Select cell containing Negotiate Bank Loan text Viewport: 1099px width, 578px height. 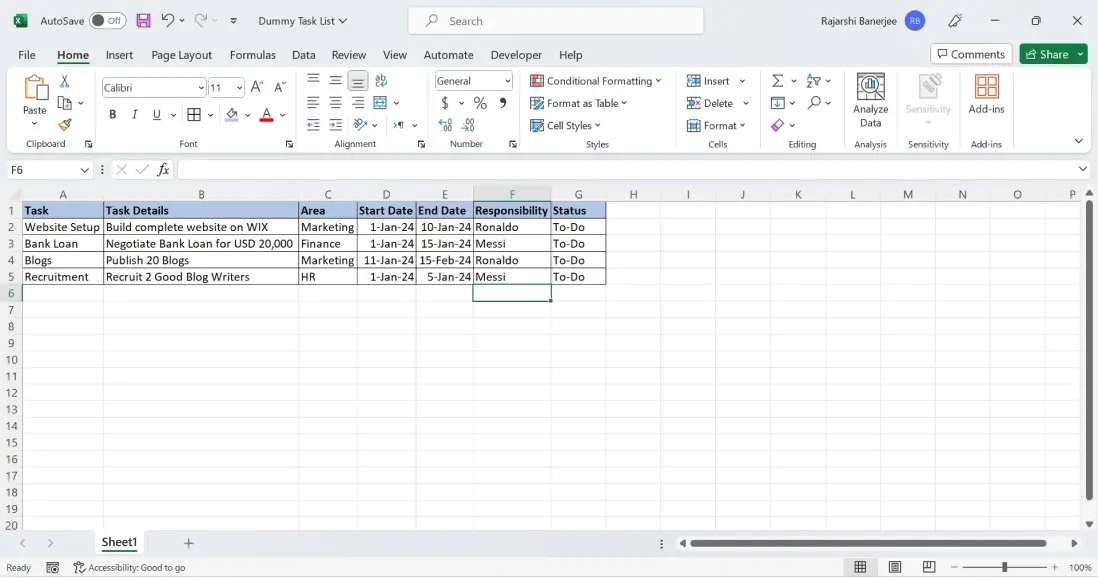tap(200, 244)
